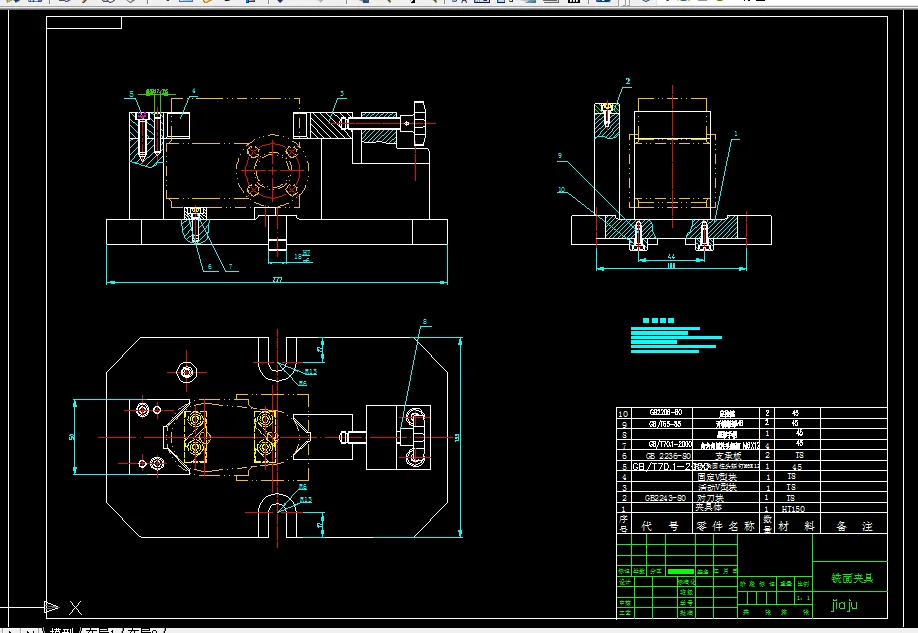Screen dimensions: 918x633
Task: Click the 50 dimension left of top view
Action: pyautogui.click(x=71, y=437)
